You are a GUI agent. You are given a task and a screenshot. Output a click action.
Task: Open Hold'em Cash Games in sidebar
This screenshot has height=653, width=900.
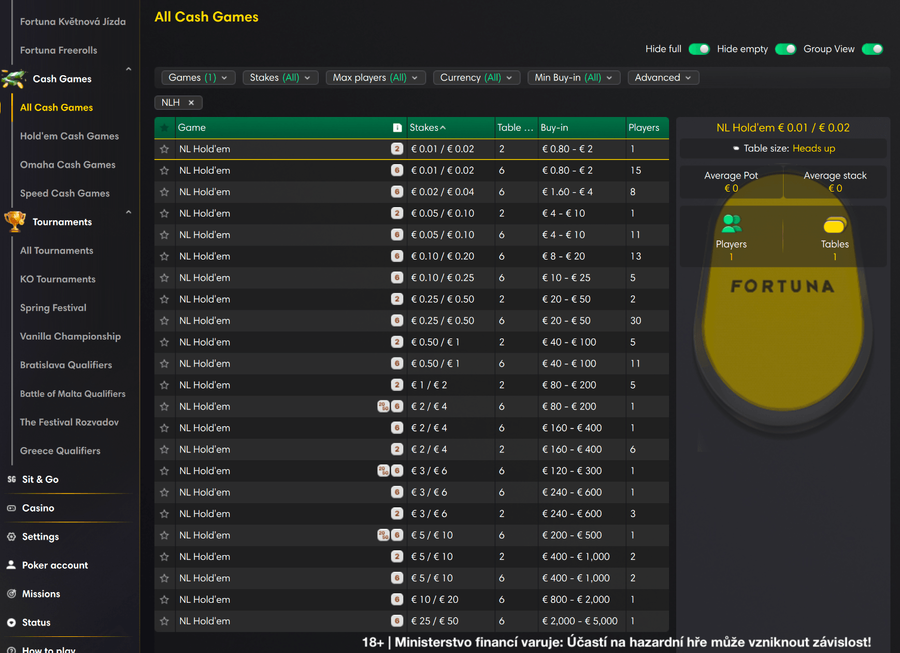pos(69,136)
